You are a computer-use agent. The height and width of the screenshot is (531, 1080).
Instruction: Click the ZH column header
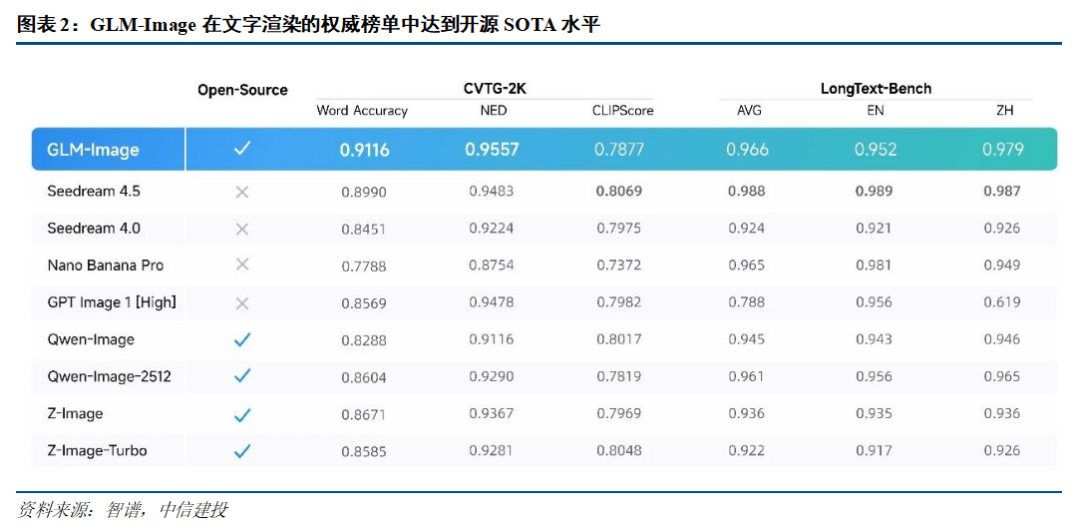pos(1005,111)
